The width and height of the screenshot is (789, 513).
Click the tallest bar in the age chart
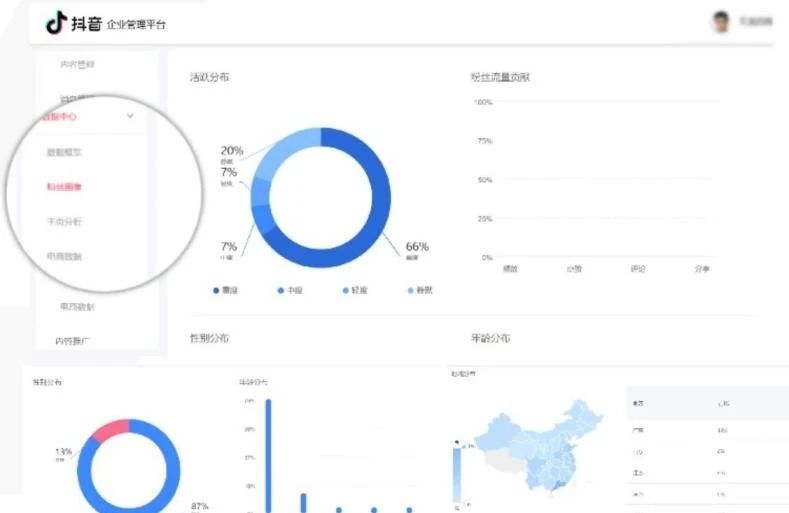tap(268, 456)
